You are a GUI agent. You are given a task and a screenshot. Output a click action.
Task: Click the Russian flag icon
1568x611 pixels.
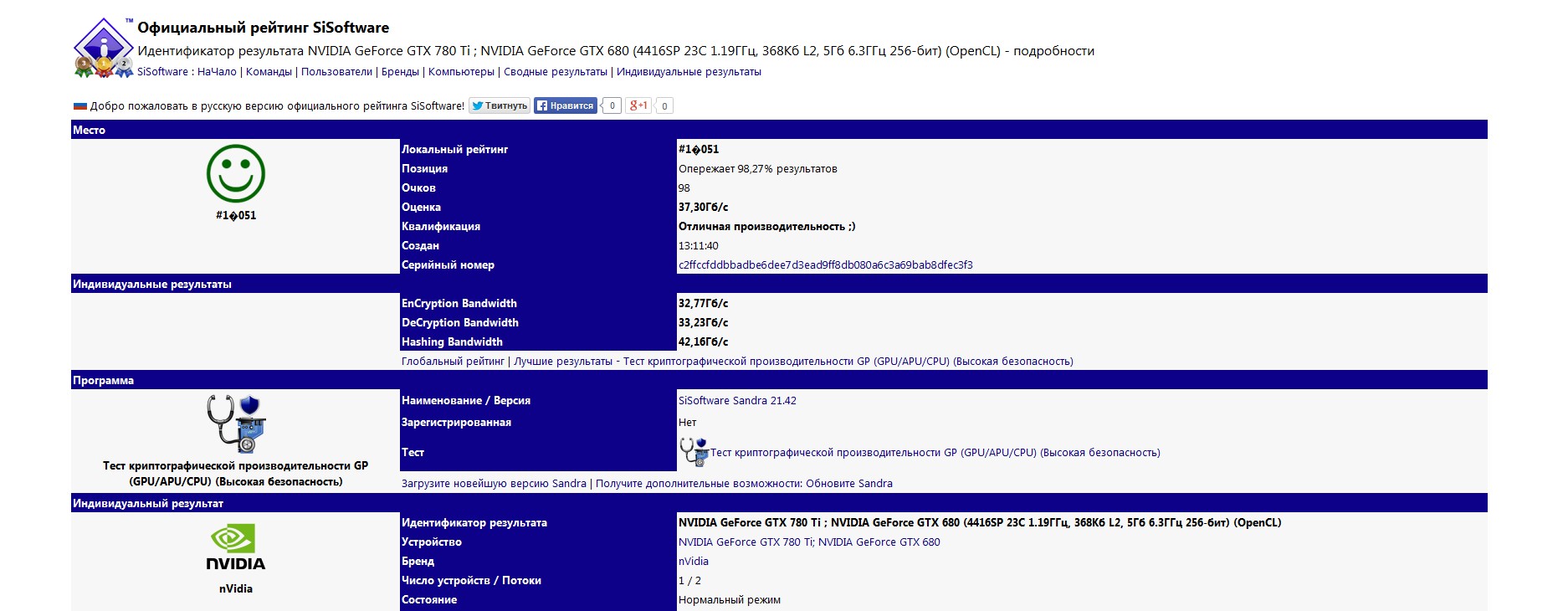(x=80, y=106)
